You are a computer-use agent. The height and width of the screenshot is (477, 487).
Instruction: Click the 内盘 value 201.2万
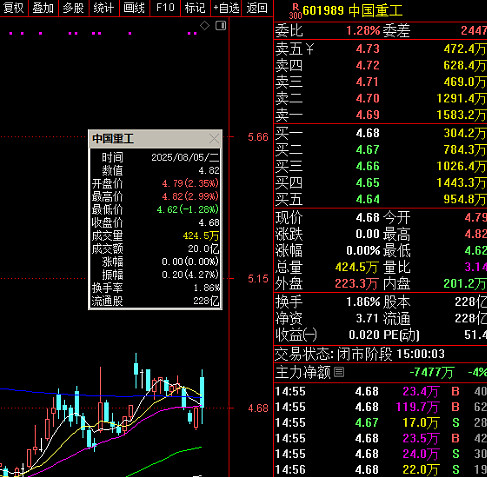click(465, 284)
